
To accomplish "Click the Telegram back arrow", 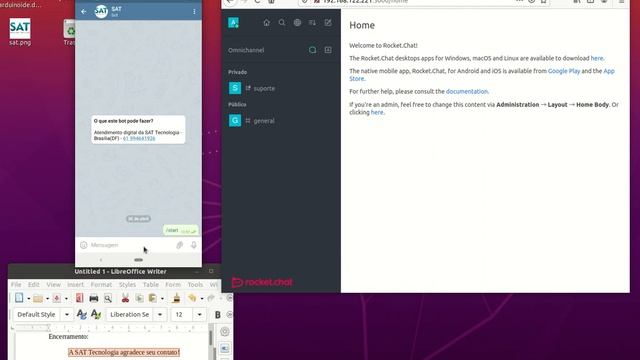I will (x=84, y=12).
